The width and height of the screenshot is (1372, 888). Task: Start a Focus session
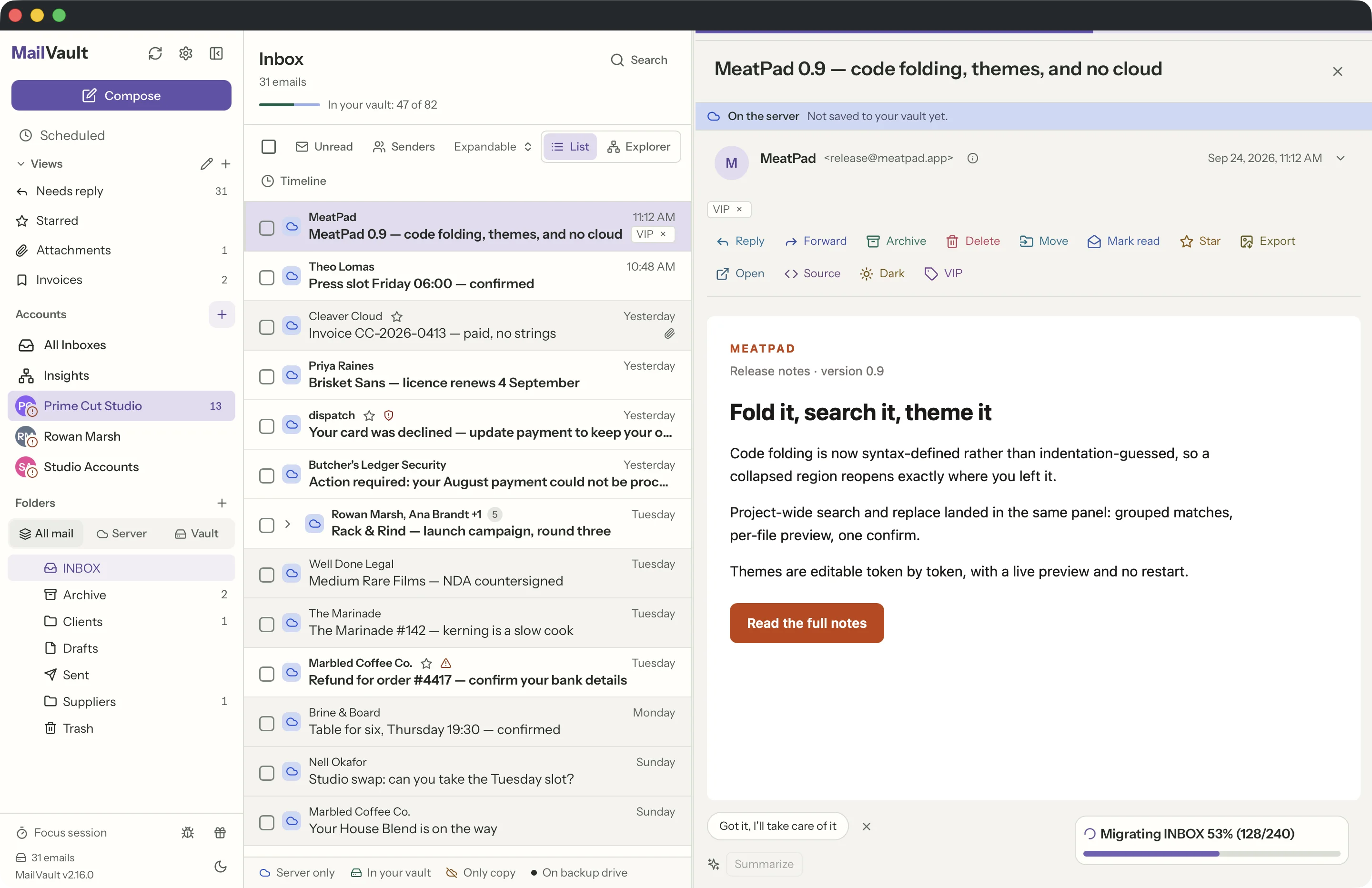coord(61,833)
